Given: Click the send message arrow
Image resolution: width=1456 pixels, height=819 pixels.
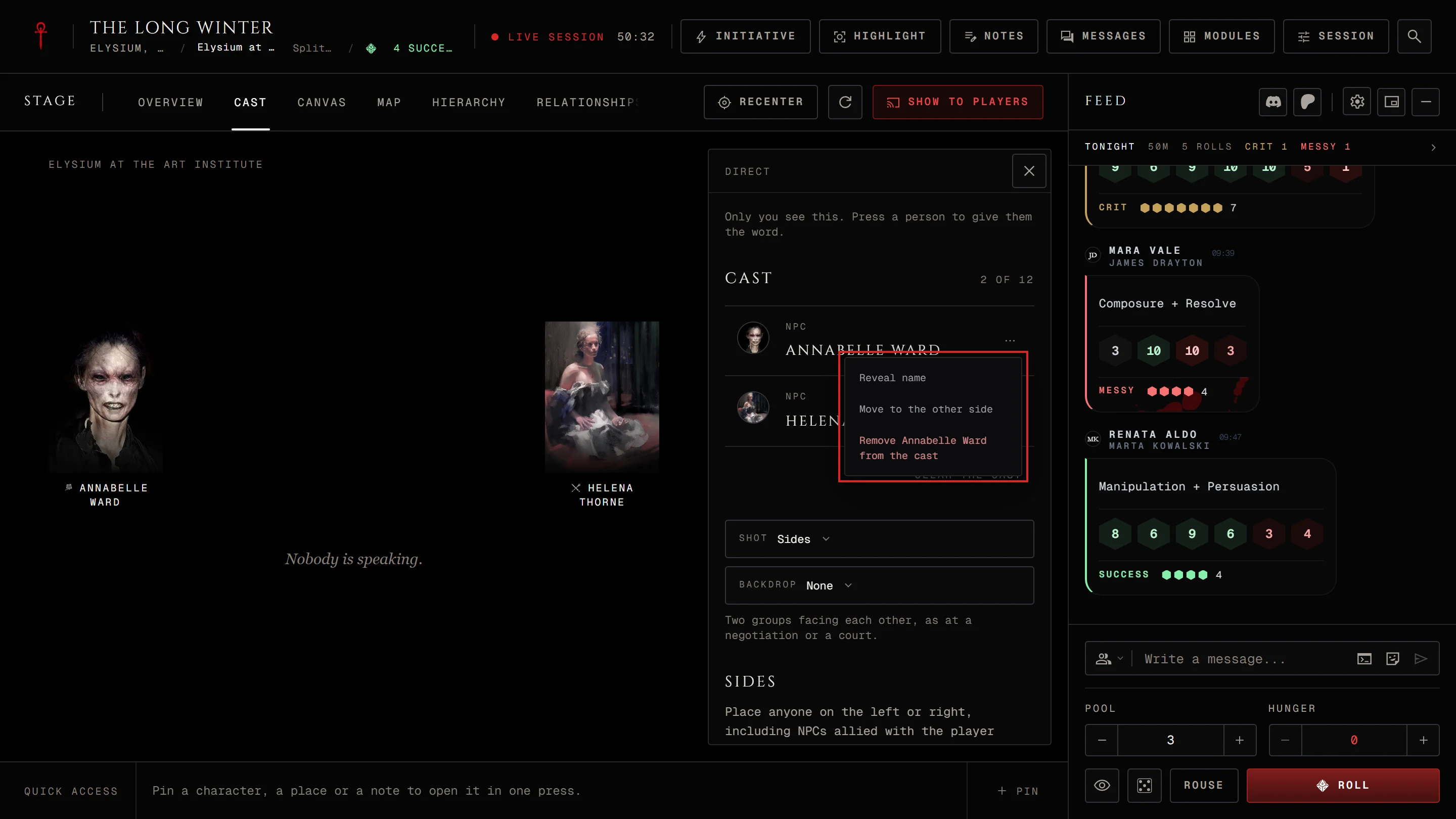Looking at the screenshot, I should click(x=1421, y=658).
